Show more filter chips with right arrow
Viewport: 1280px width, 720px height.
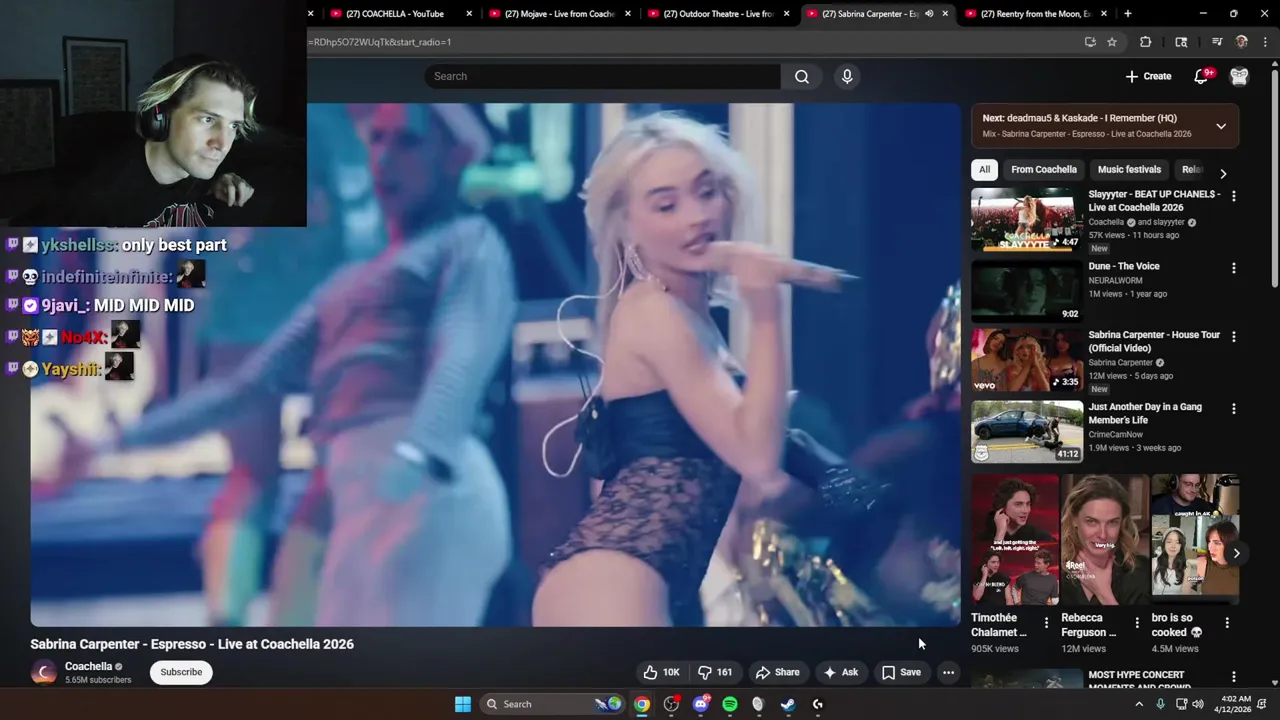point(1223,173)
